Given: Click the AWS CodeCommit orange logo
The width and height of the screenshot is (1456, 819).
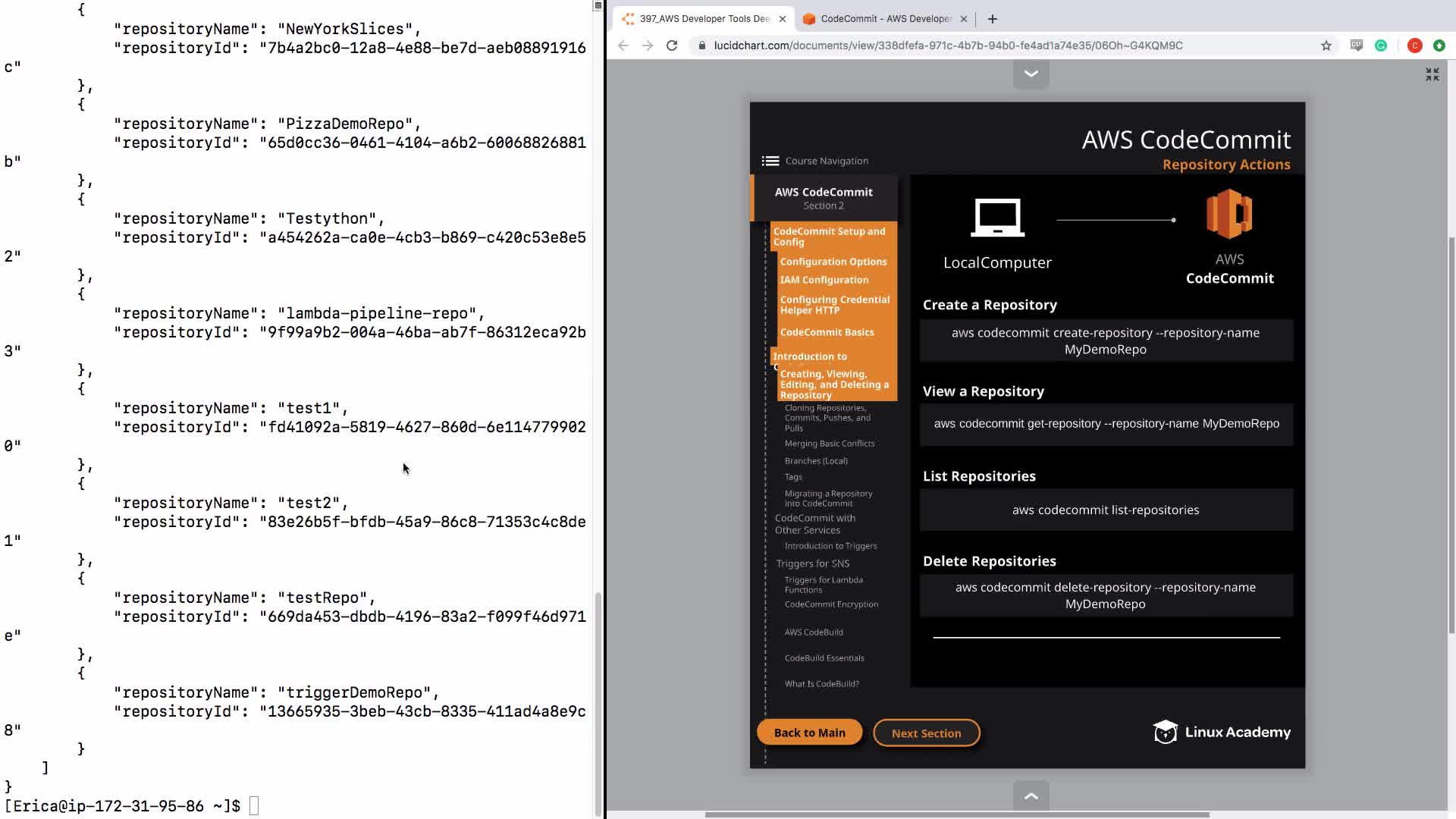Looking at the screenshot, I should tap(1228, 215).
